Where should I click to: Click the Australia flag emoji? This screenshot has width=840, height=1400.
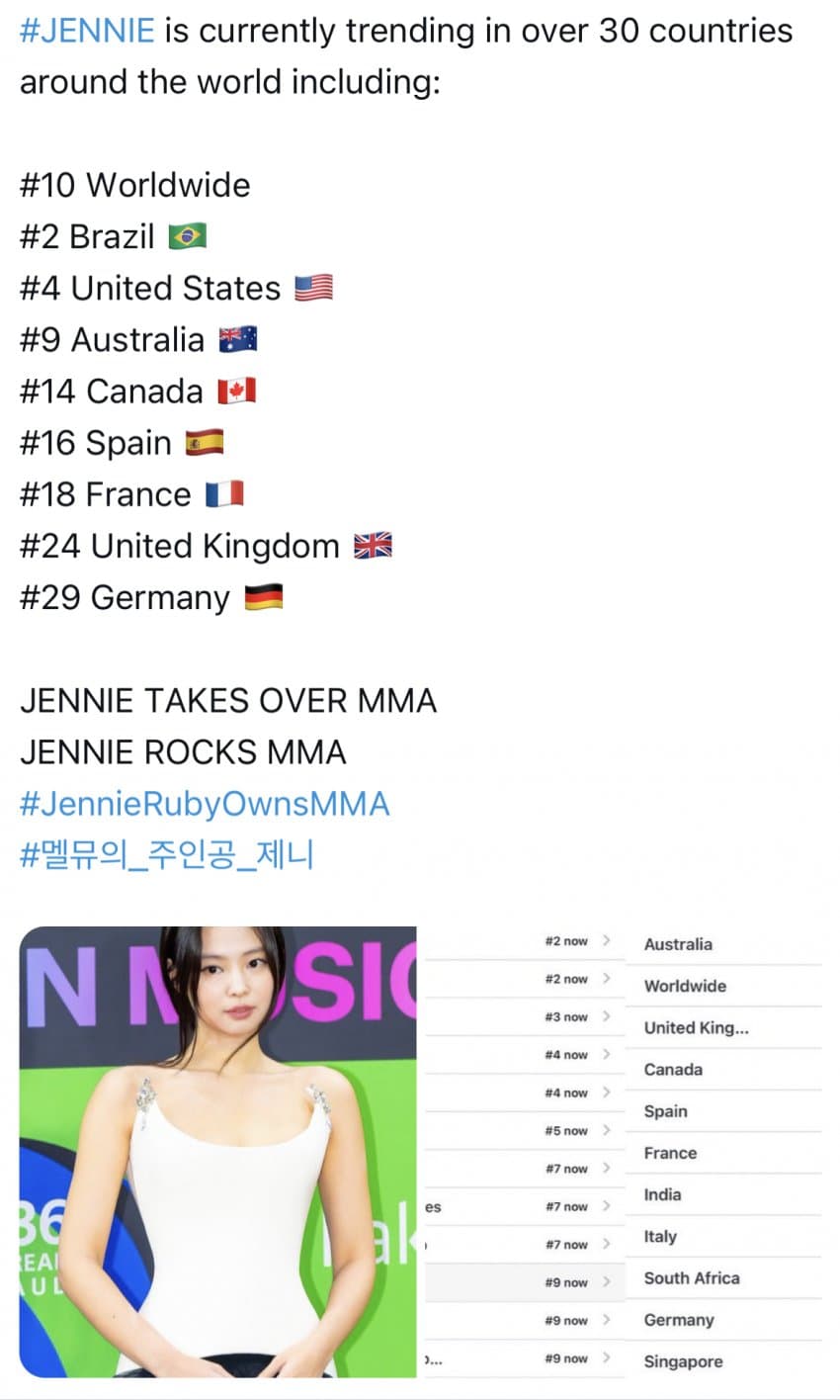tap(237, 340)
